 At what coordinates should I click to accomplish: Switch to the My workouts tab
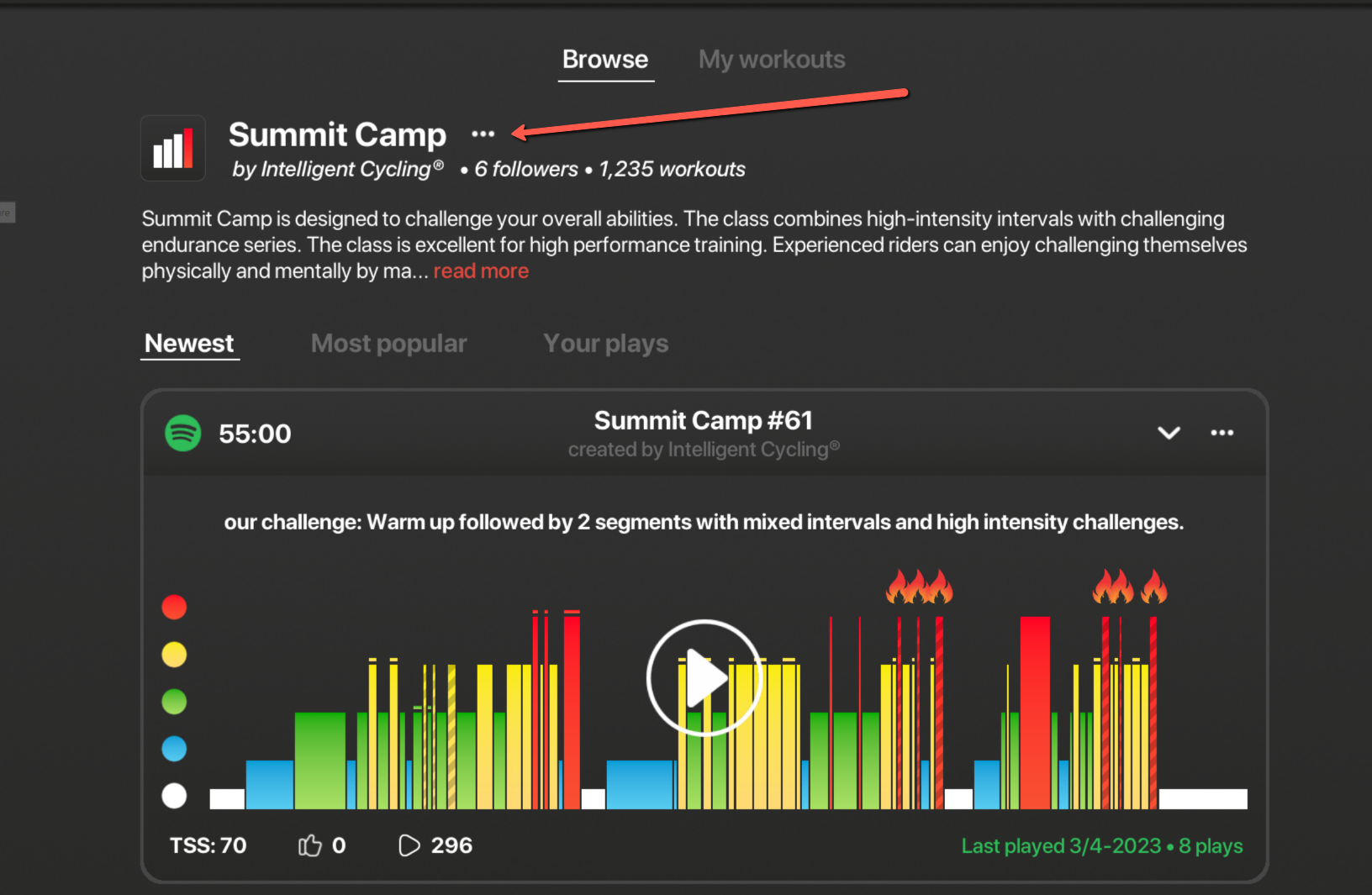click(x=771, y=60)
